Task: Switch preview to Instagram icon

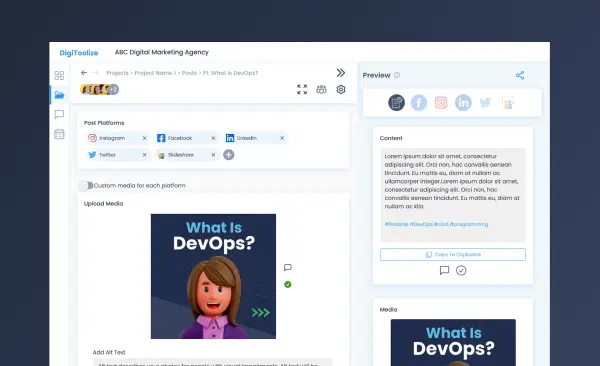Action: tap(441, 103)
